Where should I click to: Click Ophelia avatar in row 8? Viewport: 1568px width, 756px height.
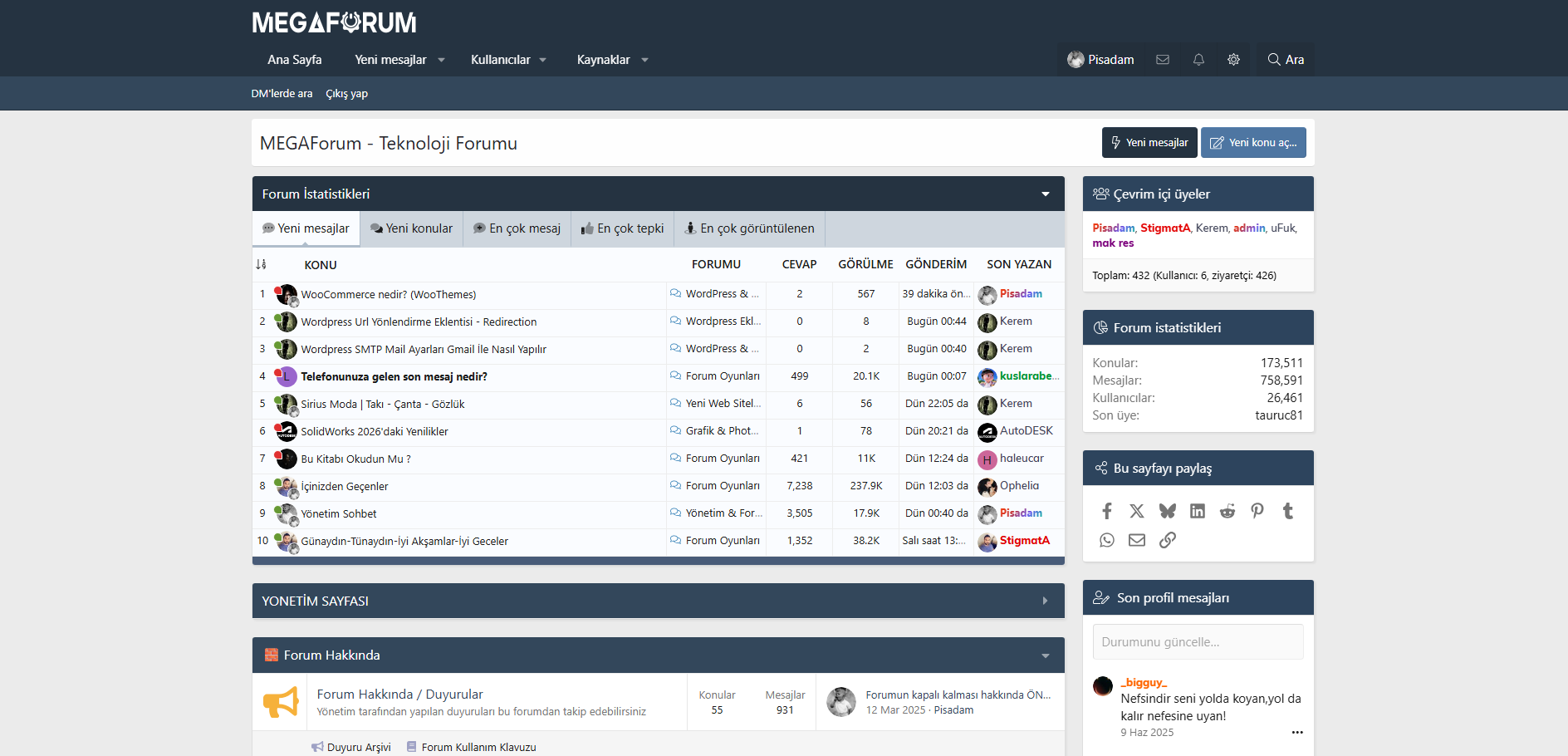pos(987,487)
